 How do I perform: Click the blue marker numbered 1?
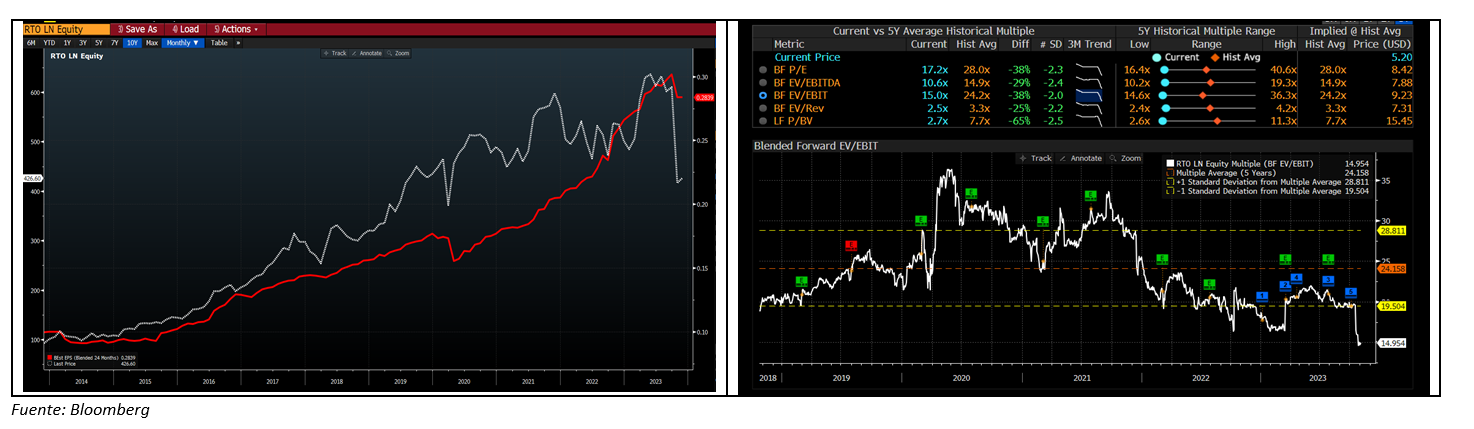coord(1262,295)
